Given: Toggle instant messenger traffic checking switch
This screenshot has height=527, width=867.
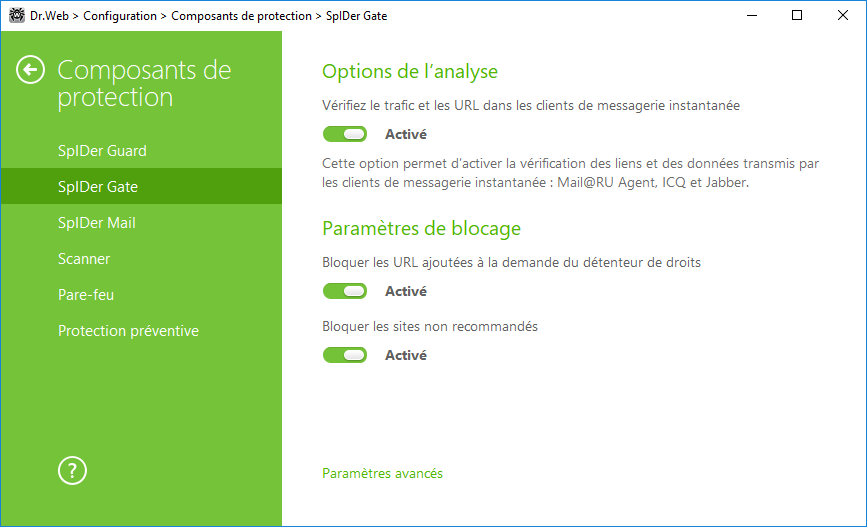Looking at the screenshot, I should click(x=345, y=134).
